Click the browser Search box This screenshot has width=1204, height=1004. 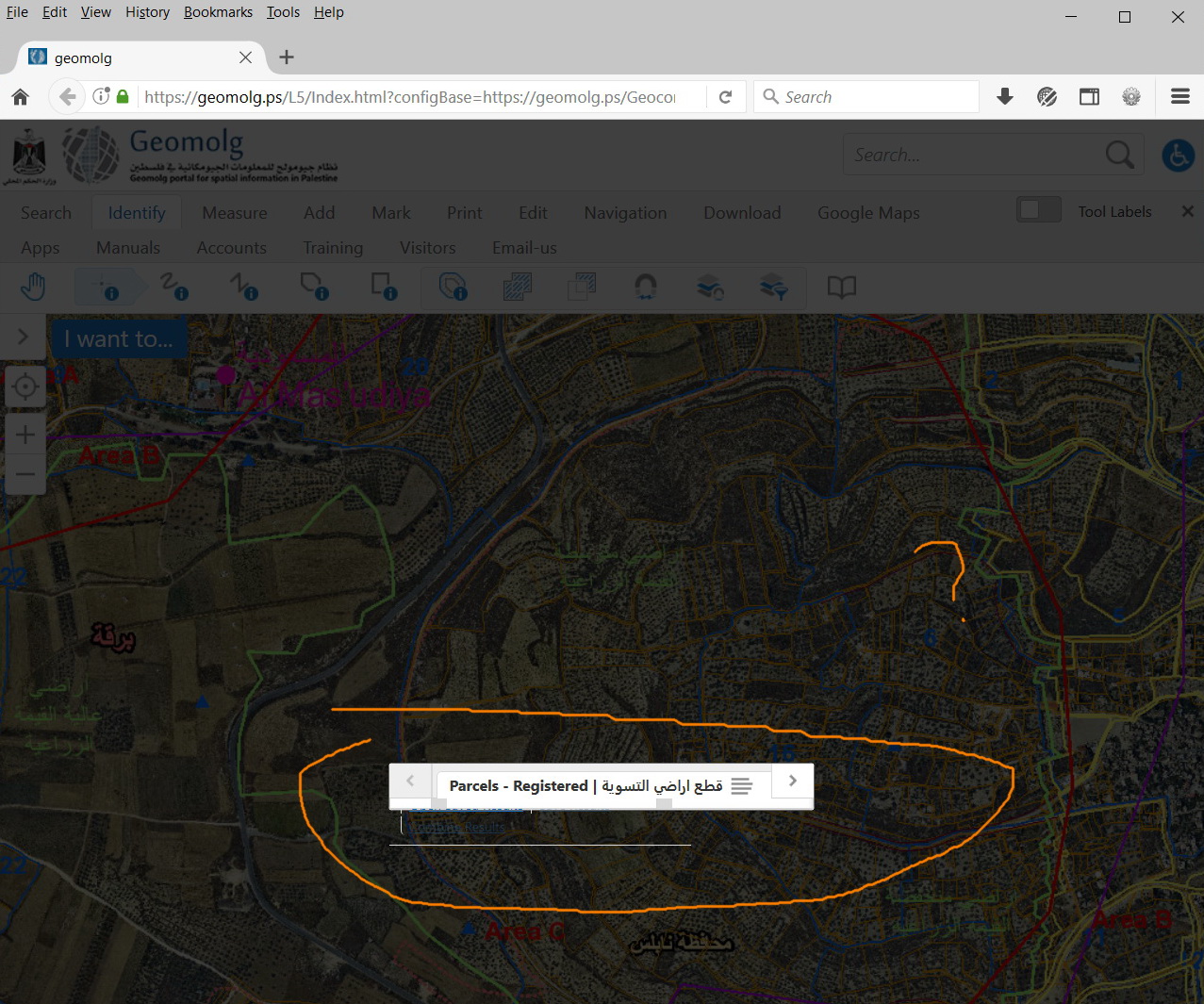point(866,96)
